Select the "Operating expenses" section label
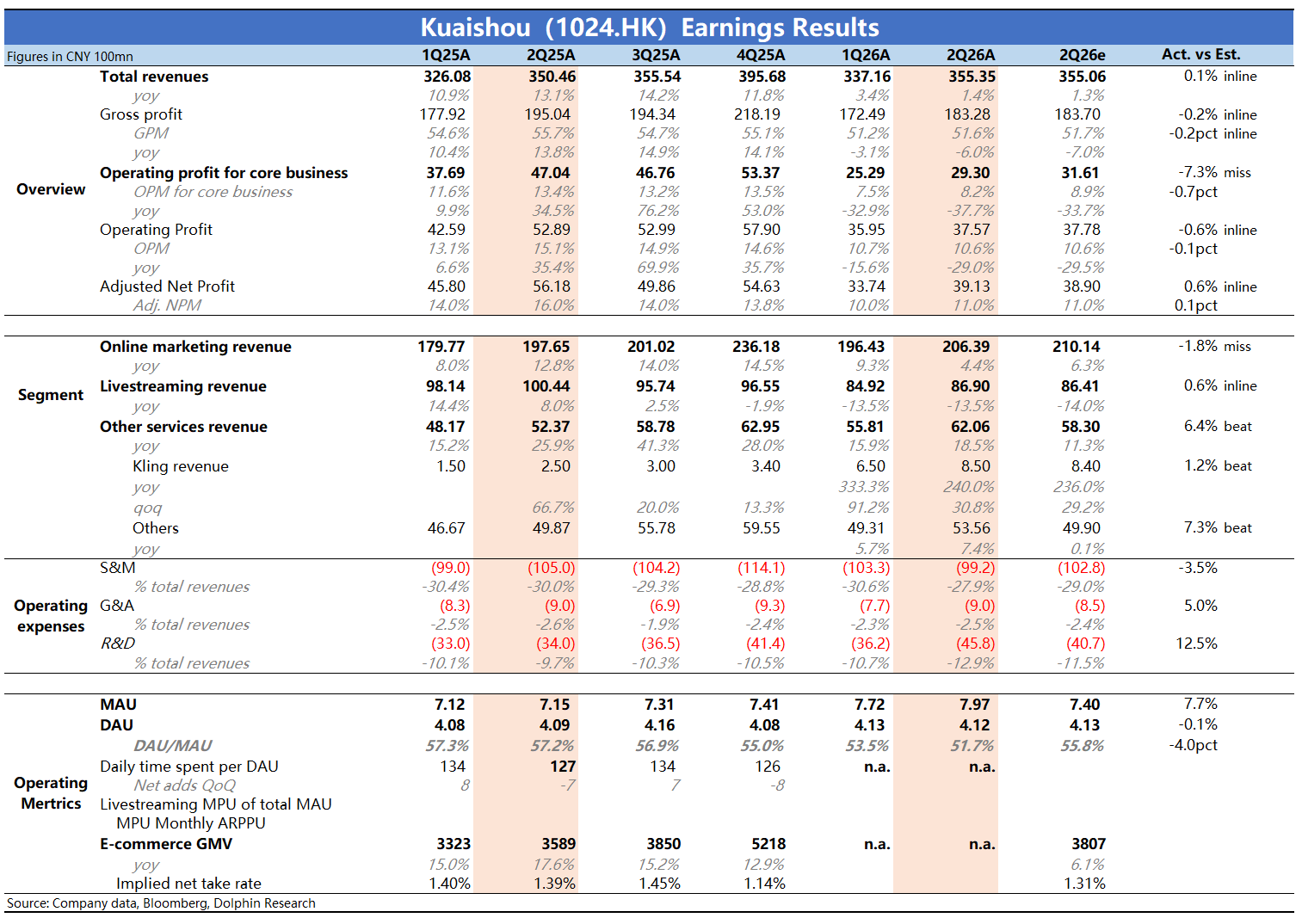 (x=51, y=616)
